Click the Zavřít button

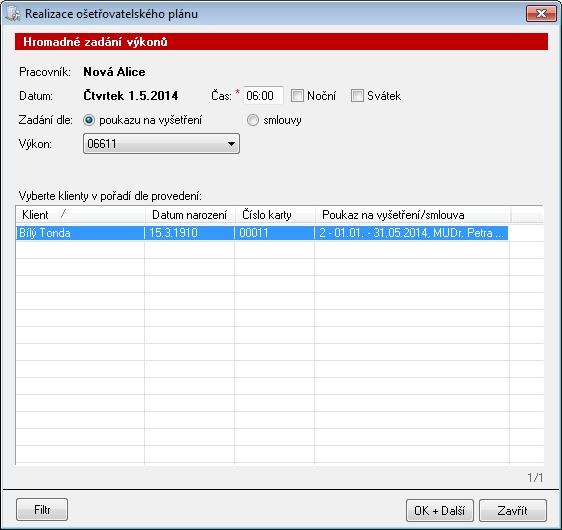click(513, 510)
